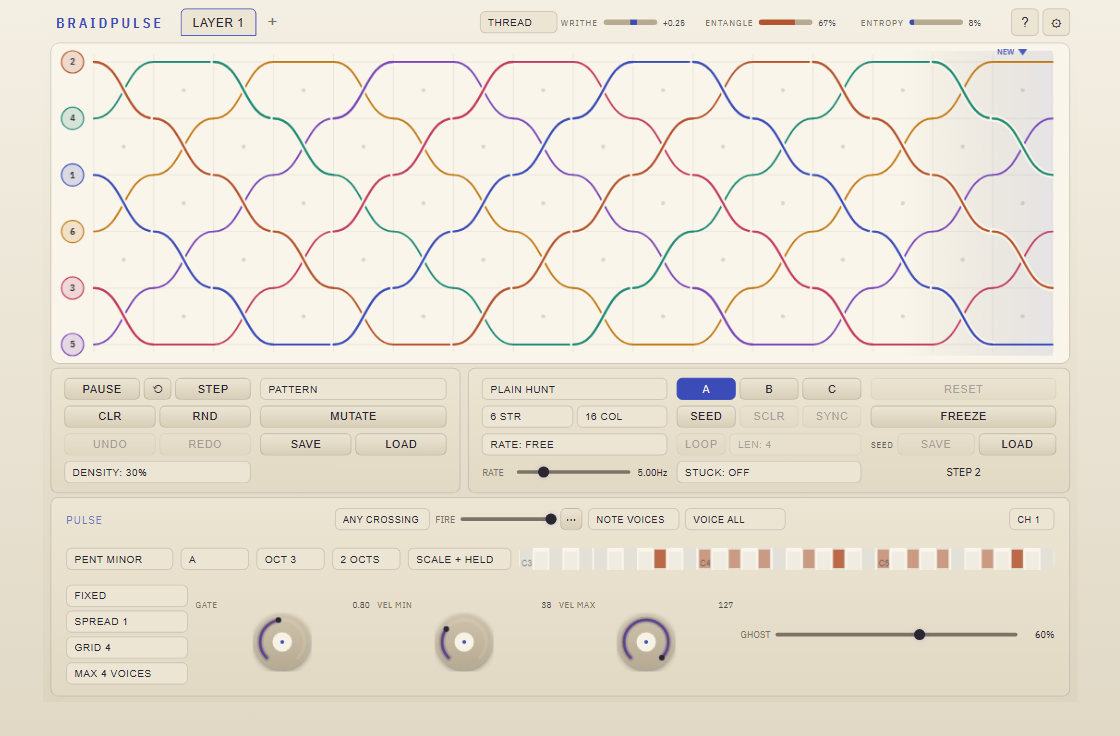Select strand circle number 2
Image resolution: width=1120 pixels, height=736 pixels.
pyautogui.click(x=72, y=62)
